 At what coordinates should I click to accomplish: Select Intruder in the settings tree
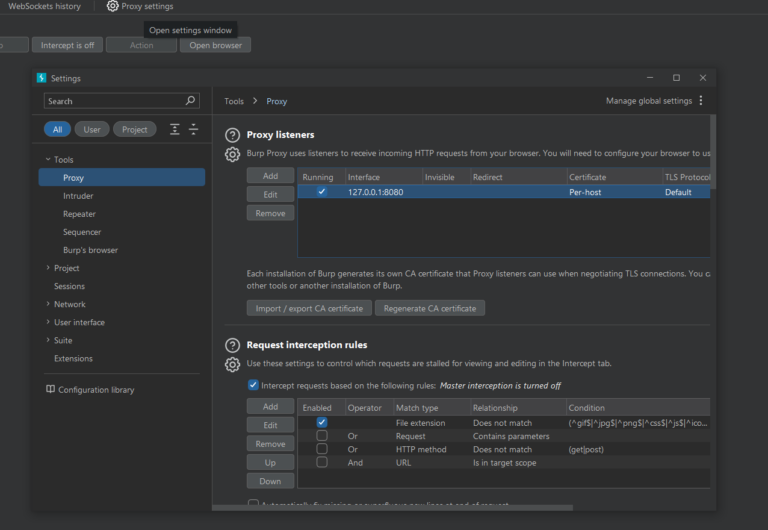[x=79, y=196]
